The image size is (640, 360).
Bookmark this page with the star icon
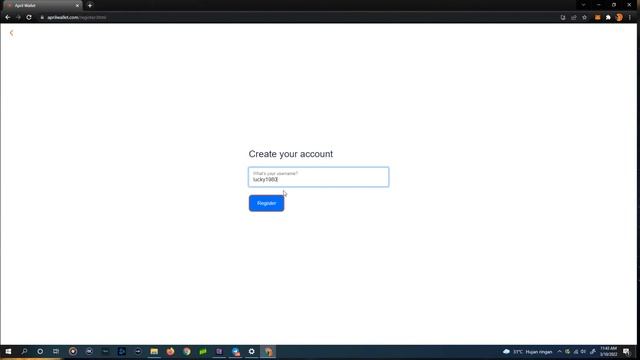[584, 18]
